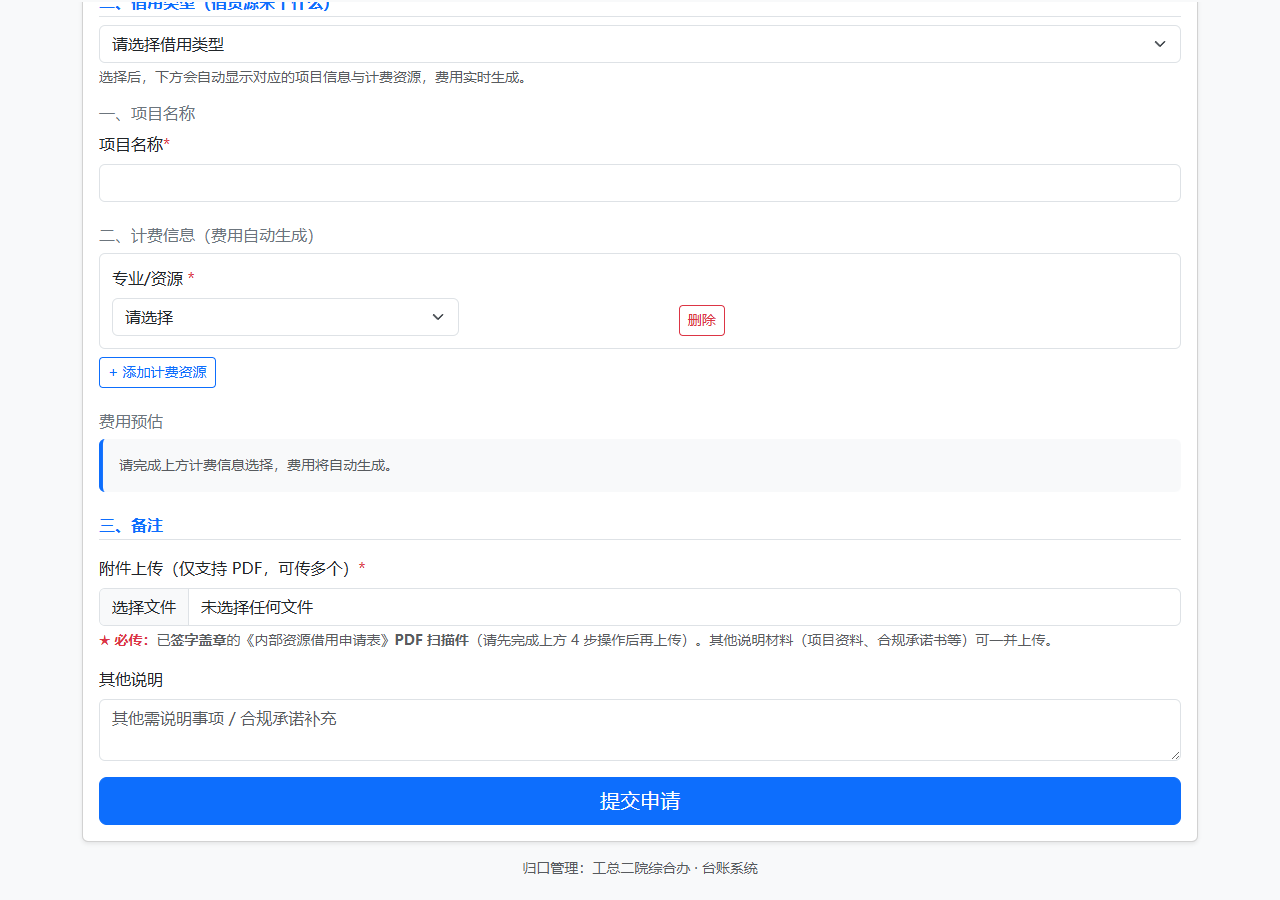Screen dimensions: 1280x900
Task: Click the 一、项目名称 section heading
Action: click(x=147, y=114)
